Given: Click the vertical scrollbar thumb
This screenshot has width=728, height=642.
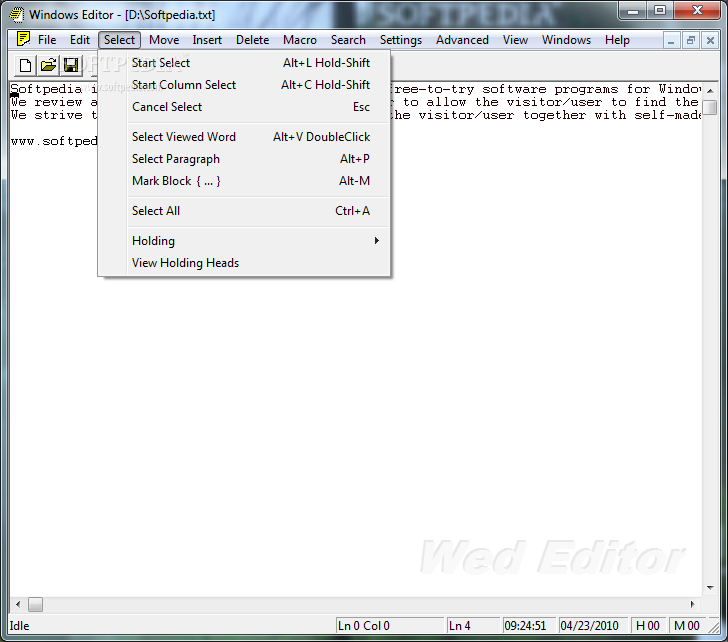Looking at the screenshot, I should click(710, 107).
